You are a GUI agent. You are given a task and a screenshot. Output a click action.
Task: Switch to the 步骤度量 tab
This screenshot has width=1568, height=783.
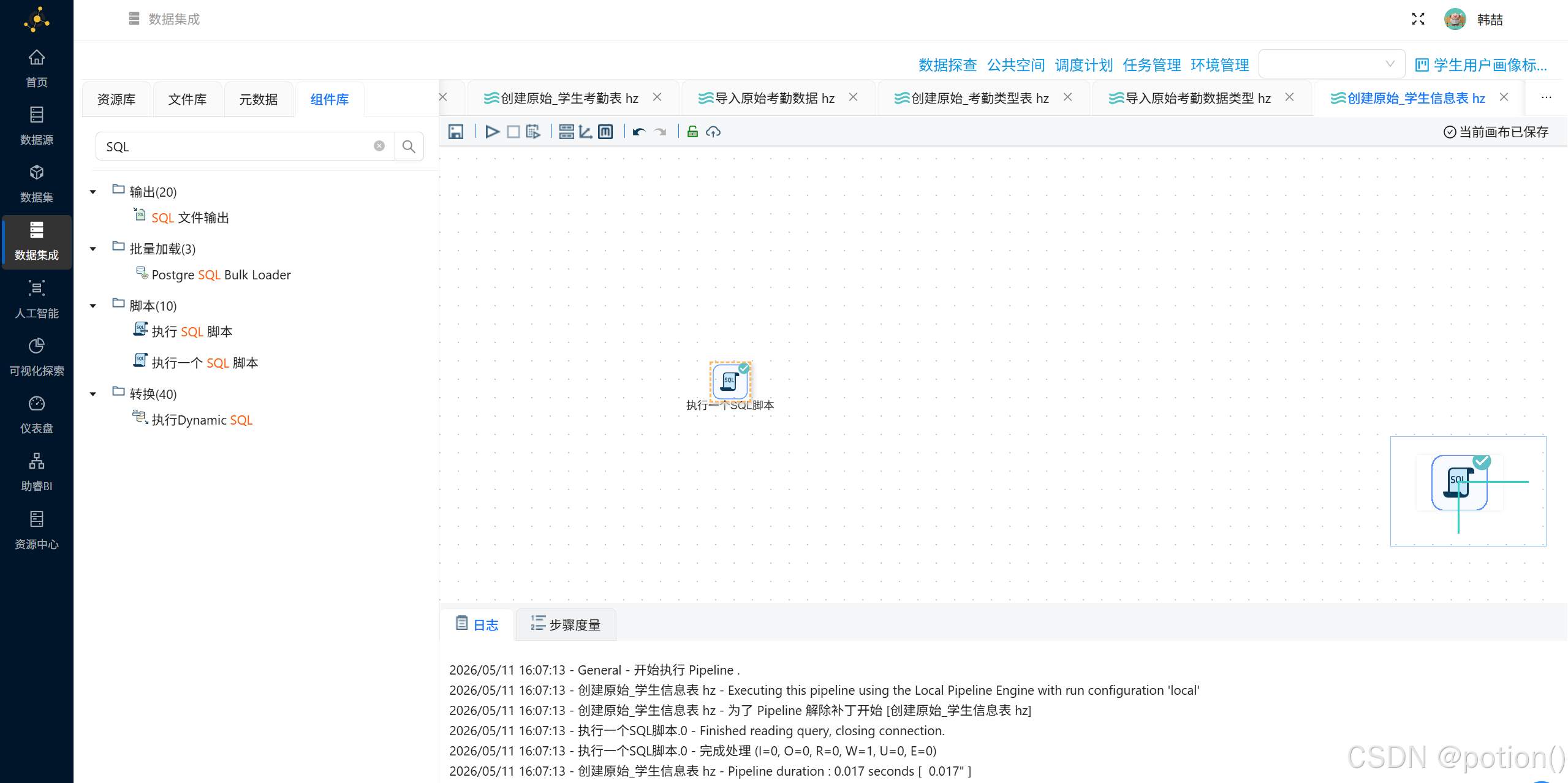tap(566, 624)
